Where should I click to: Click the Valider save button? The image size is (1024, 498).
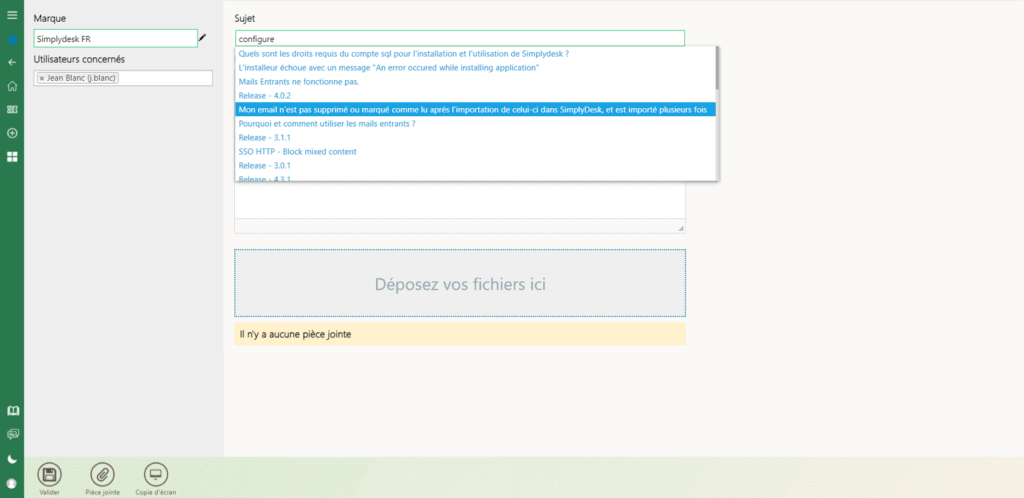click(50, 475)
